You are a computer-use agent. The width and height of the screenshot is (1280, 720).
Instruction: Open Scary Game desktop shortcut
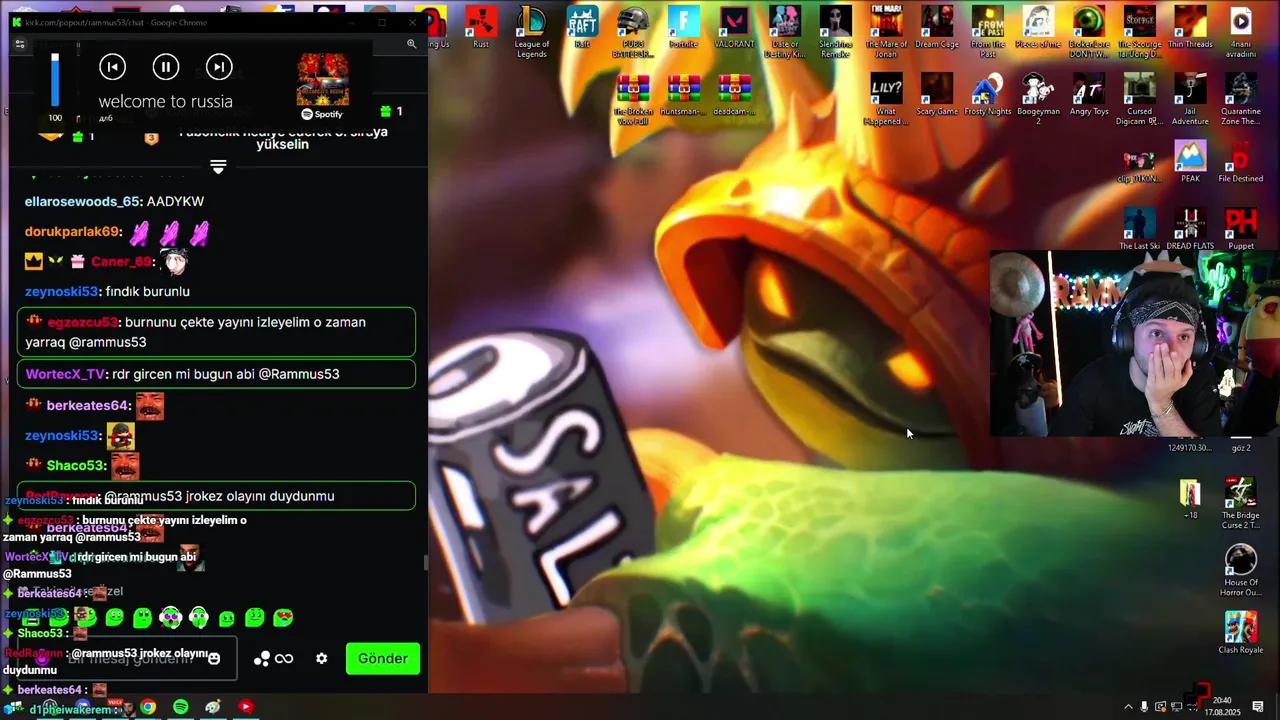click(x=937, y=96)
